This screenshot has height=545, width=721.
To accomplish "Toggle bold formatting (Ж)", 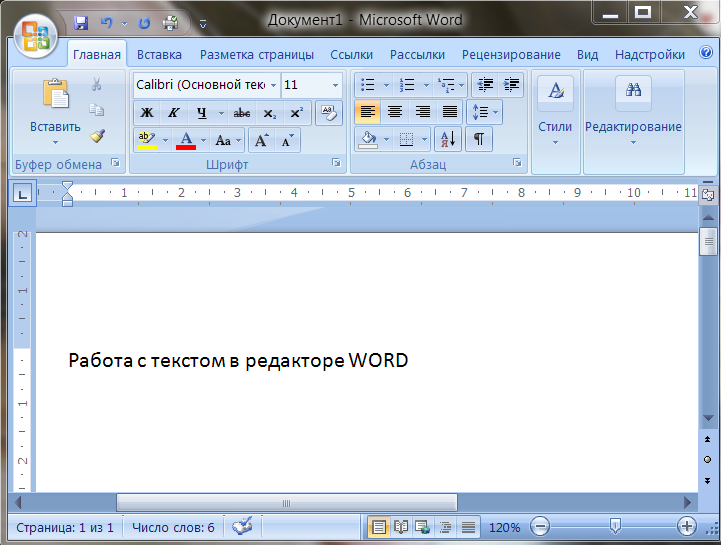I will [147, 113].
